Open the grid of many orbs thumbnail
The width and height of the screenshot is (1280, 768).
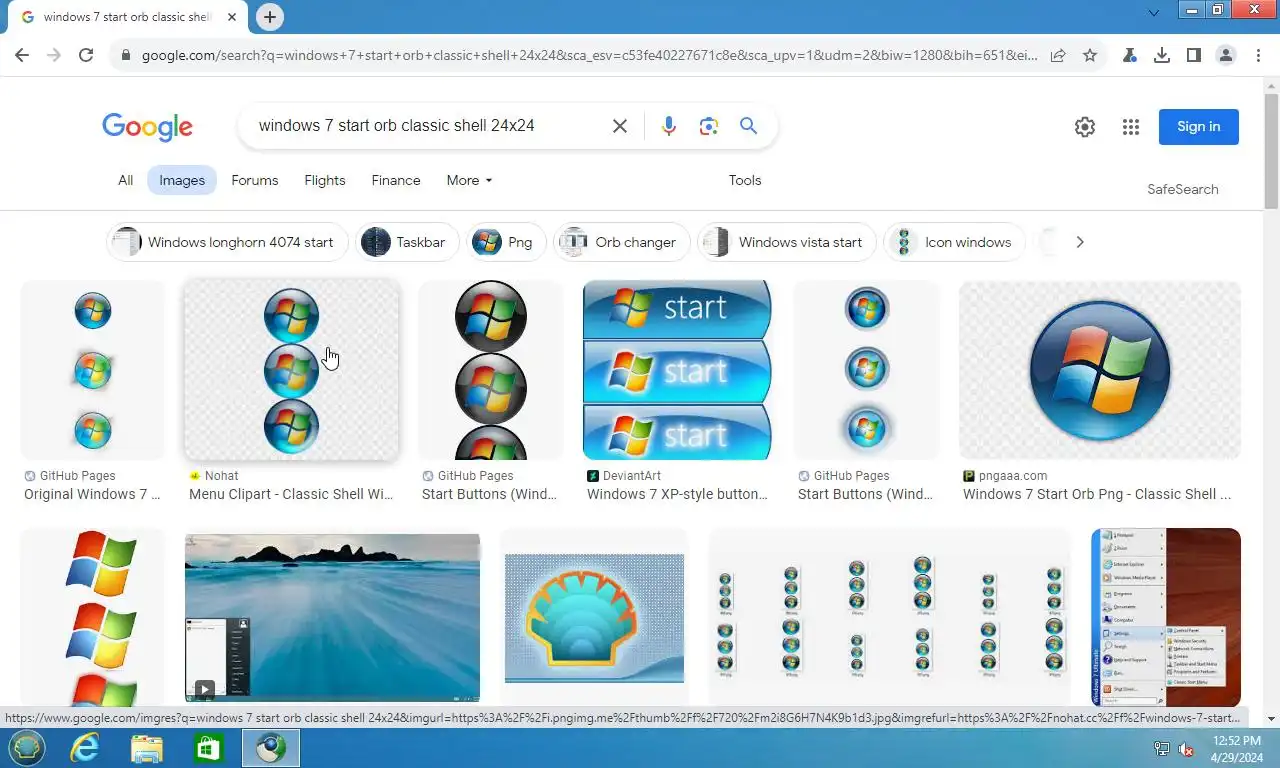click(x=889, y=618)
